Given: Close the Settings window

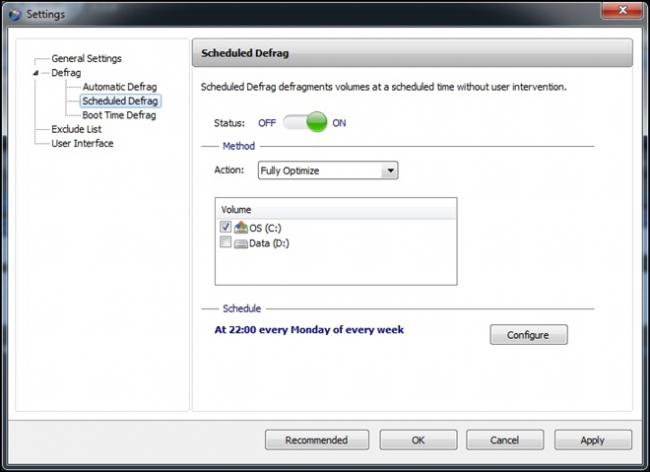Looking at the screenshot, I should [x=622, y=10].
